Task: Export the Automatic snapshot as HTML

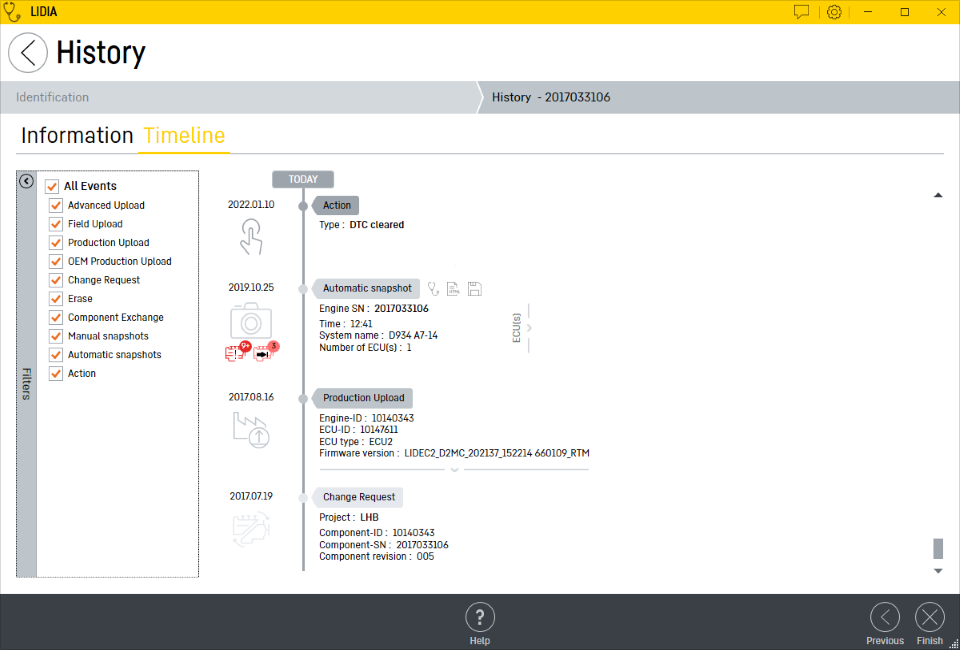Action: 454,288
